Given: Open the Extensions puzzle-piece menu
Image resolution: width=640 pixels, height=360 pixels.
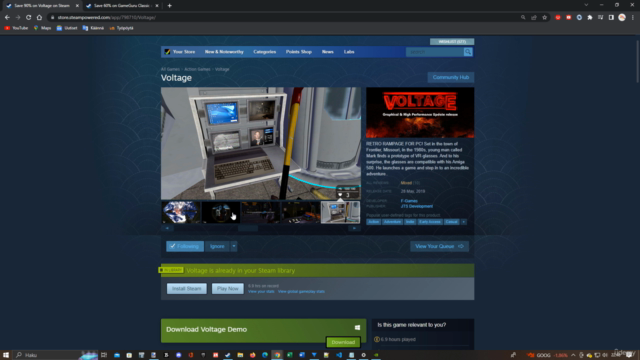Looking at the screenshot, I should 590,18.
